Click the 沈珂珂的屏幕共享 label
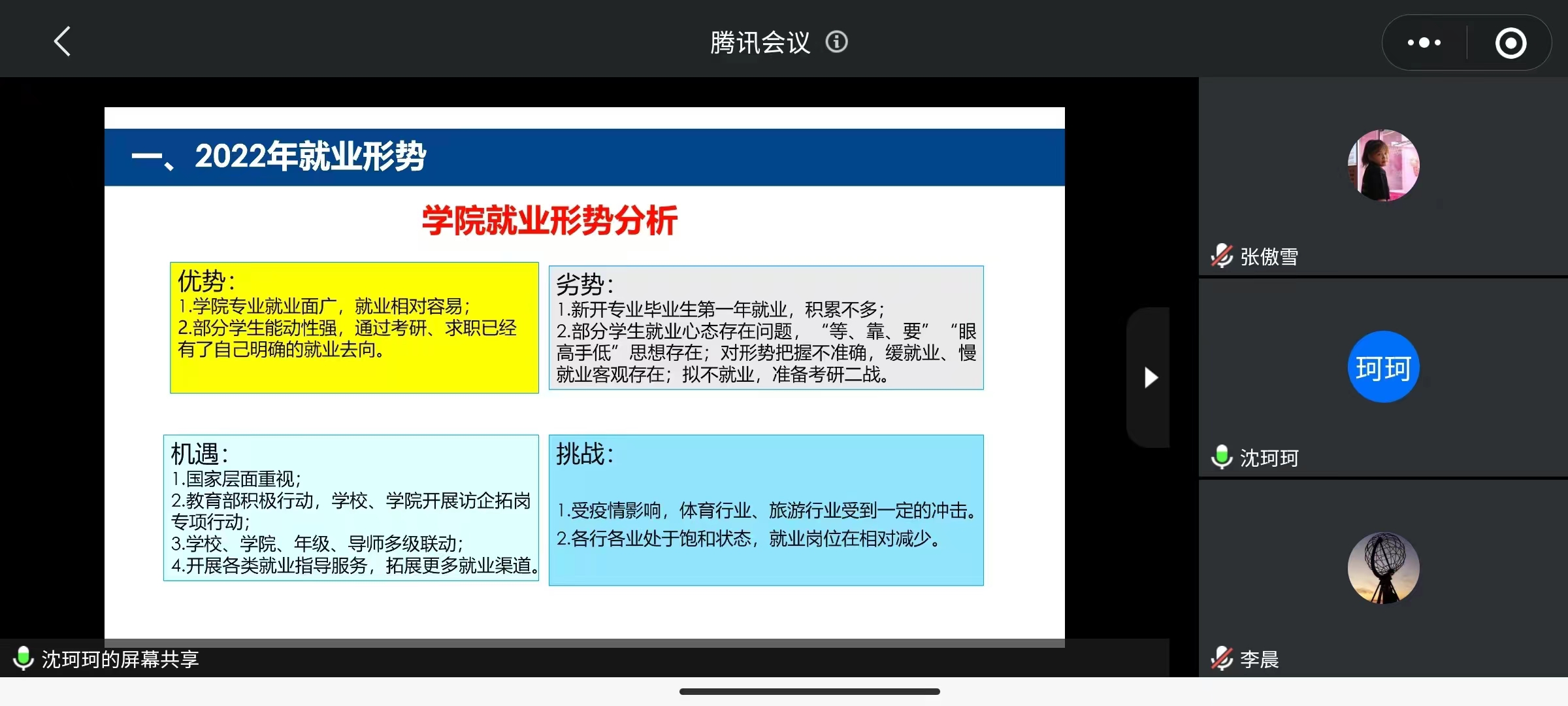Screen dimensions: 1568x706 coord(120,659)
